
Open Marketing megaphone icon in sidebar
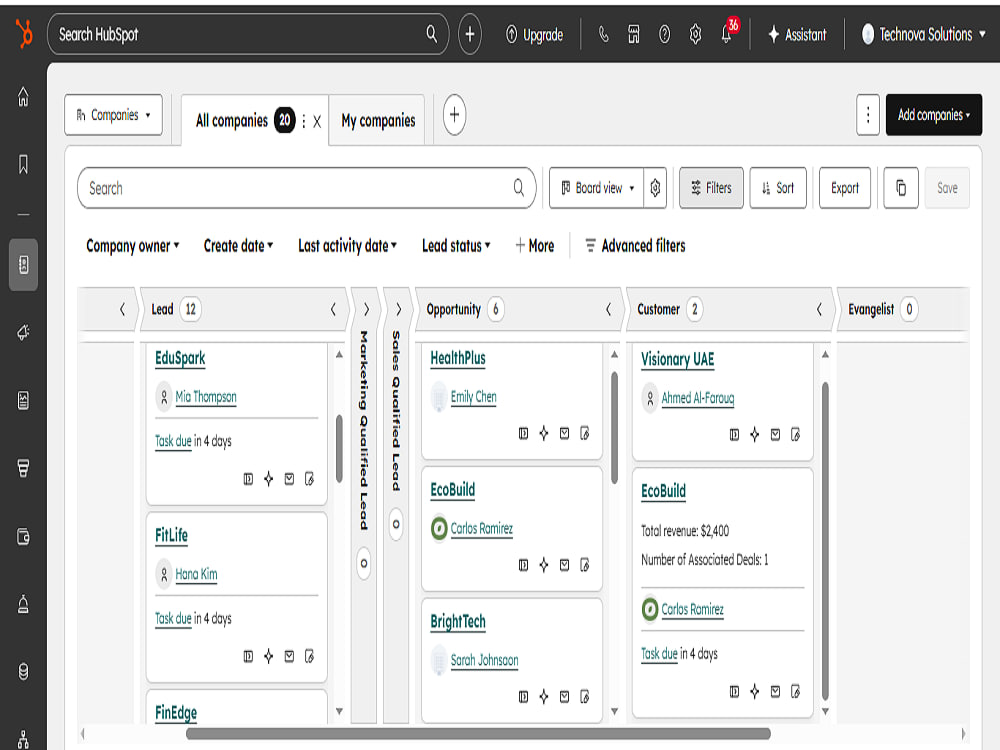coord(24,332)
